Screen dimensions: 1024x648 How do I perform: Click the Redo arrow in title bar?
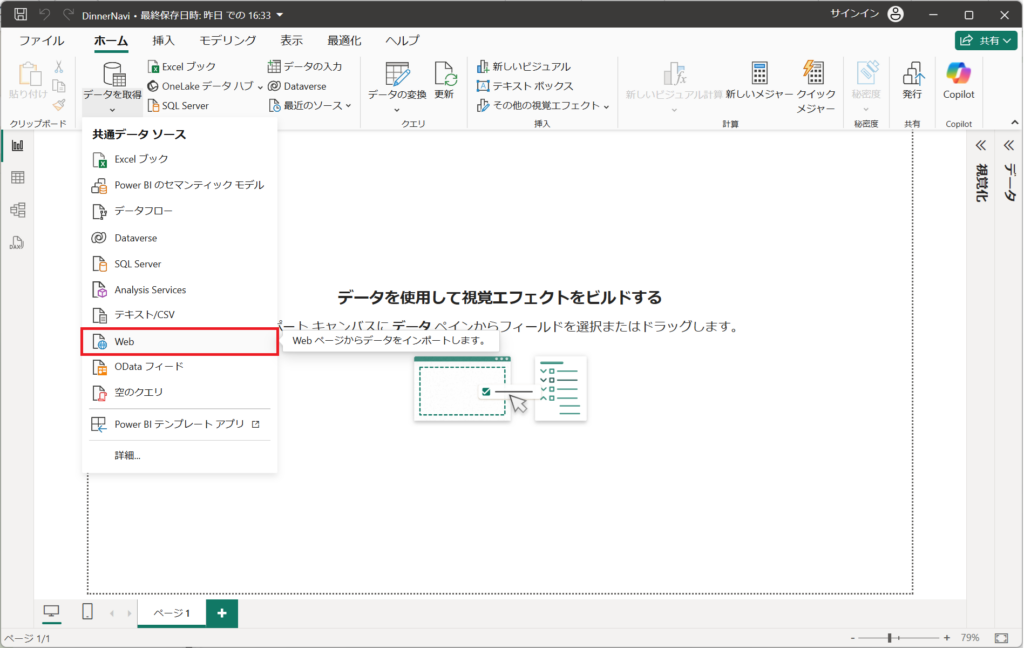68,14
